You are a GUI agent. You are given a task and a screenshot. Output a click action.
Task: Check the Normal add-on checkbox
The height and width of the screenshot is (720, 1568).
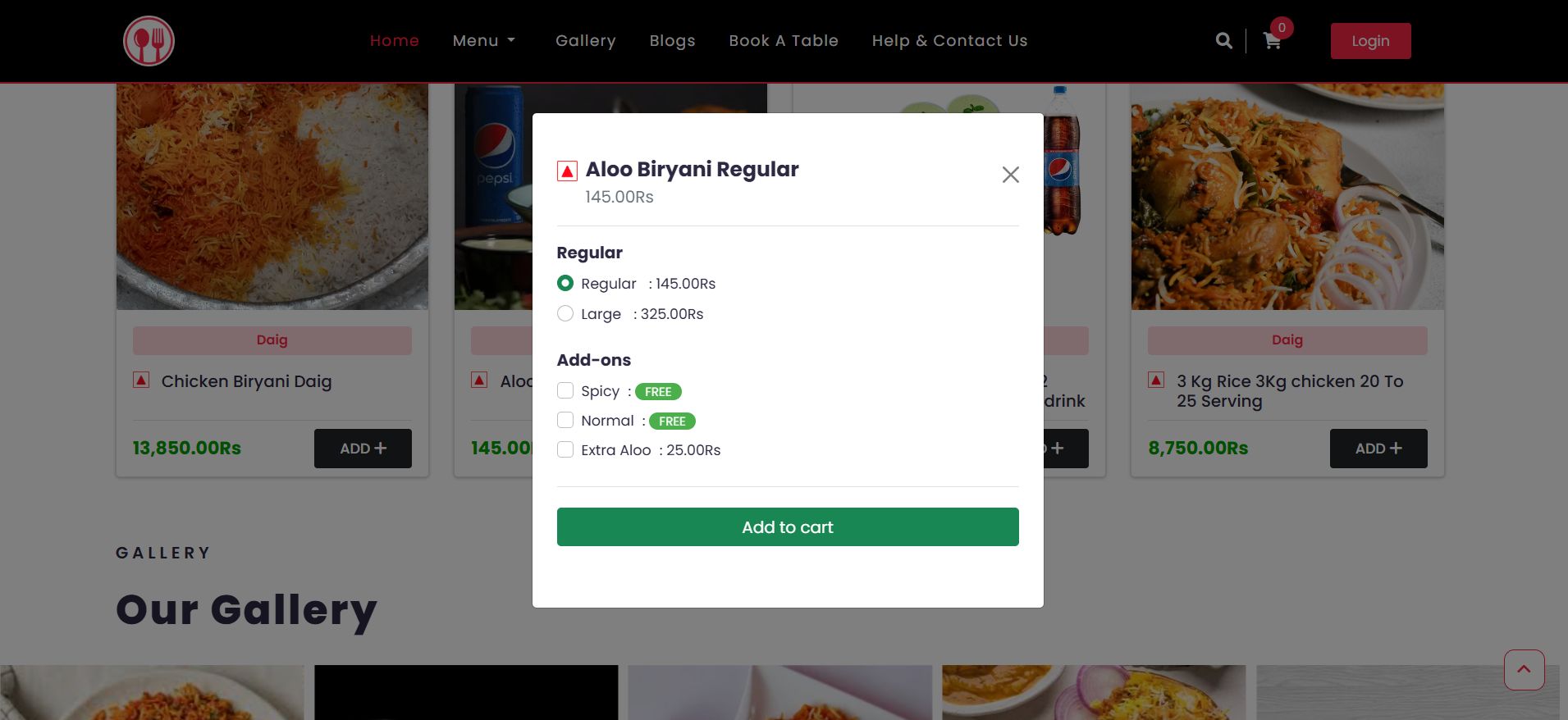pyautogui.click(x=565, y=421)
